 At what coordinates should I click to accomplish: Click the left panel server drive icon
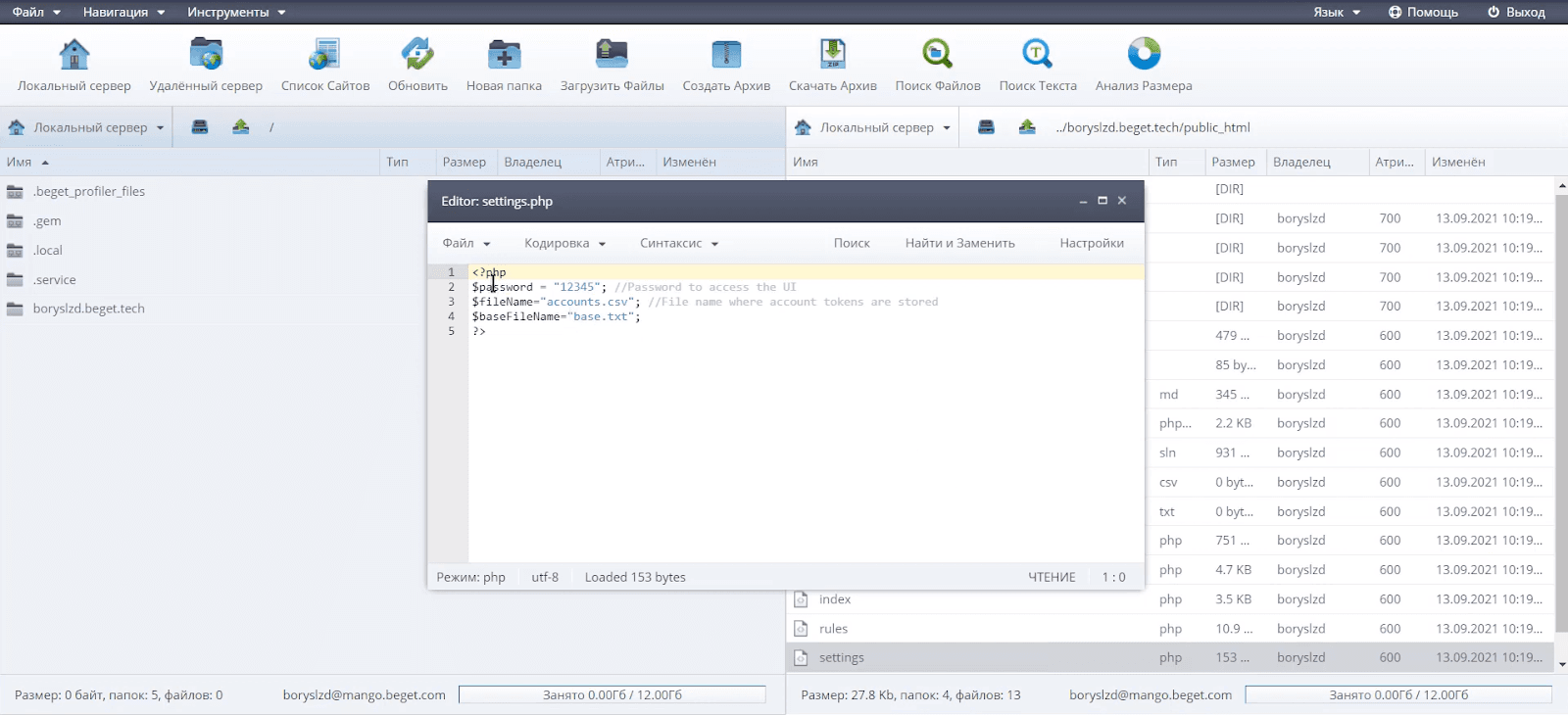[x=200, y=127]
